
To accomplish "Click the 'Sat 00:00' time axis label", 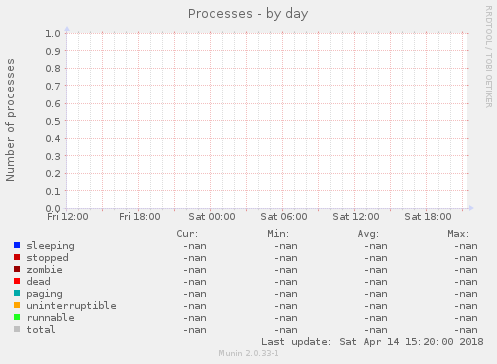I will 212,217.
